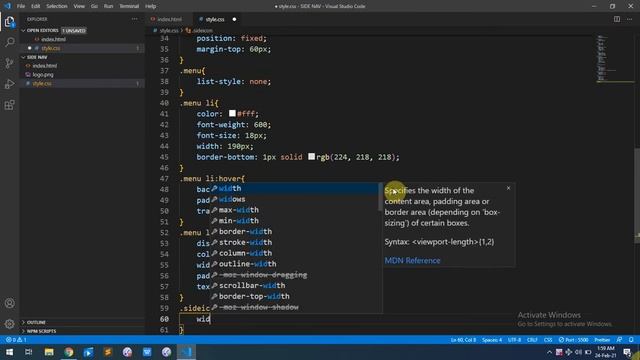Open index.html in SIDE NAV folder

tap(45, 66)
